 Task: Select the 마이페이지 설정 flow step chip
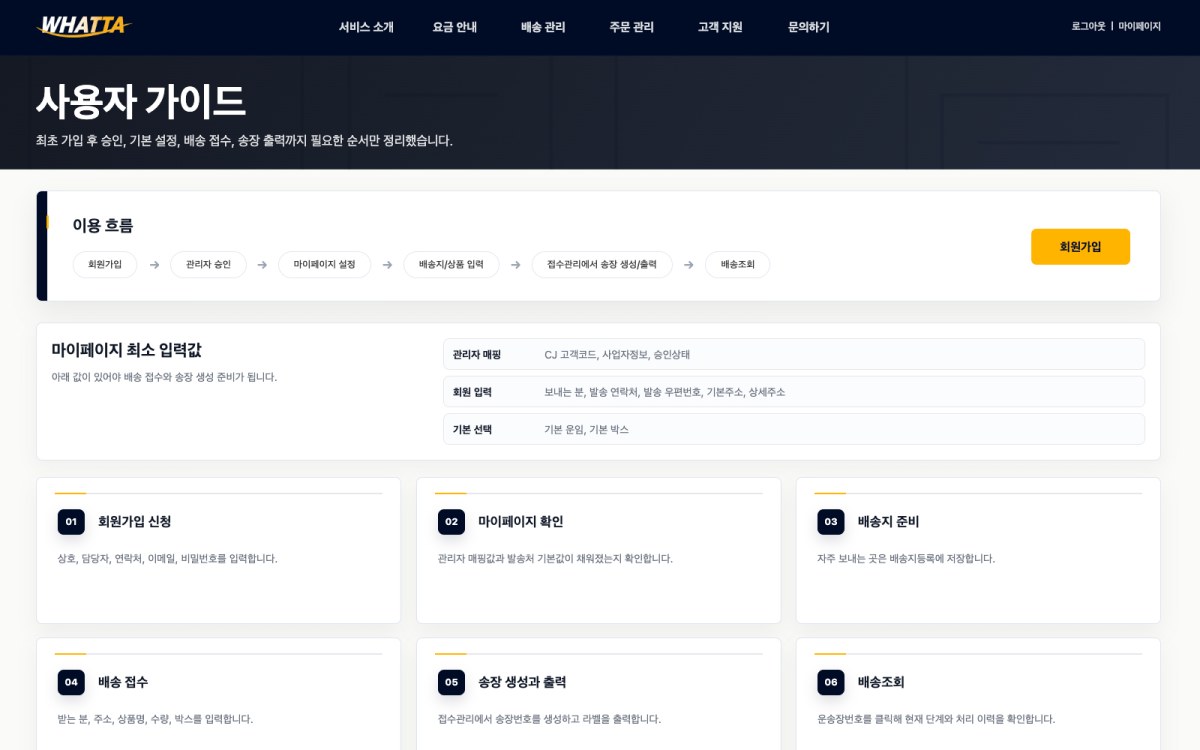(x=324, y=264)
